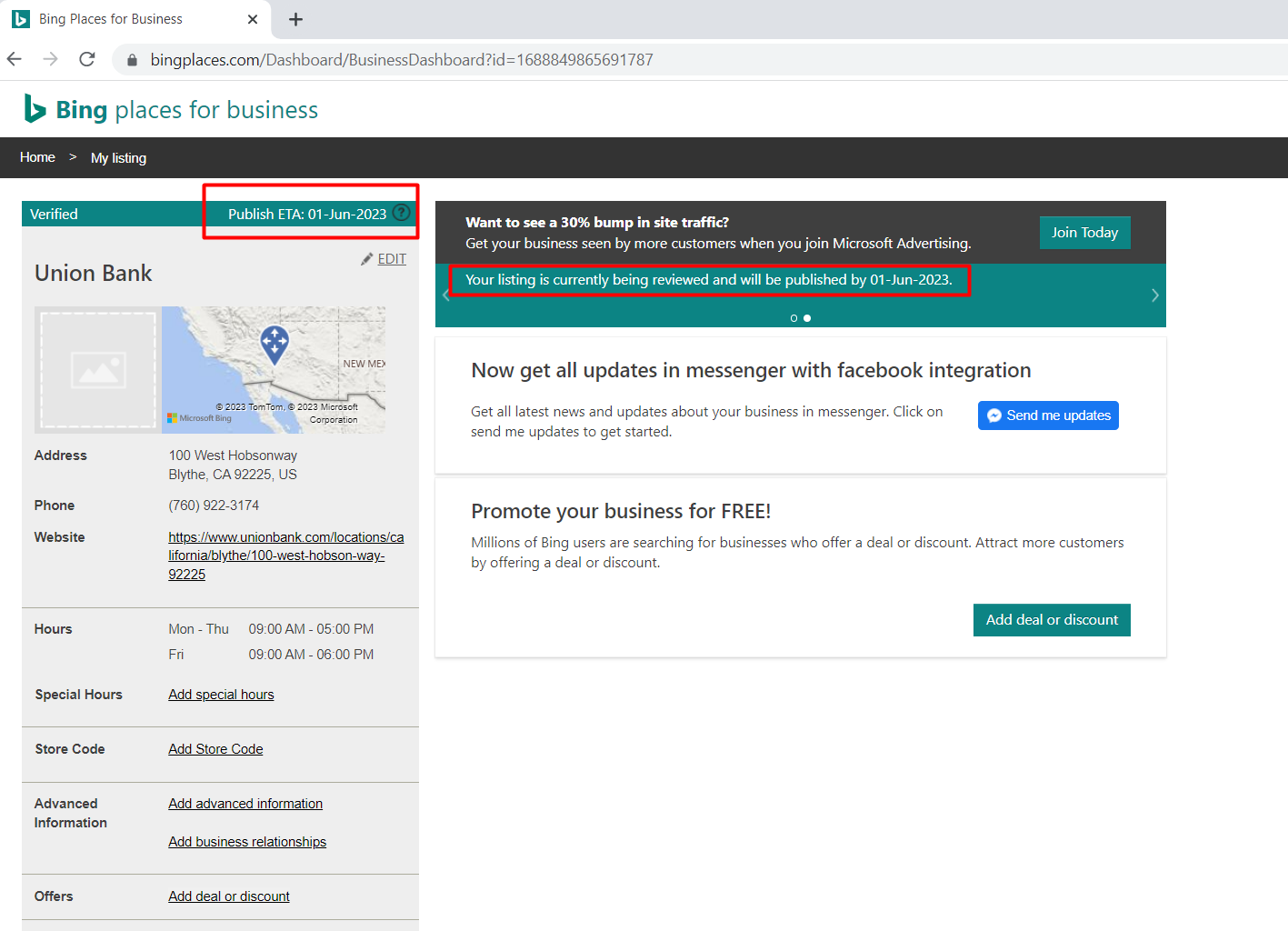Select phone number (760) 922-3174
This screenshot has height=931, width=1288.
[214, 506]
